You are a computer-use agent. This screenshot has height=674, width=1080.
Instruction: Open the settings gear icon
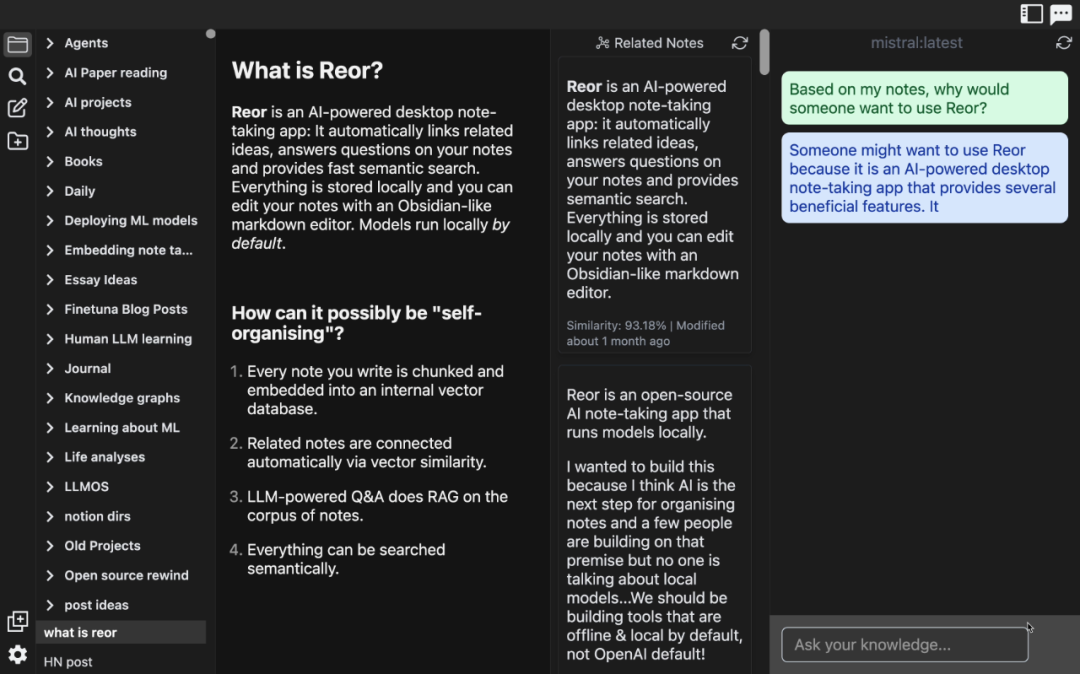click(x=17, y=654)
